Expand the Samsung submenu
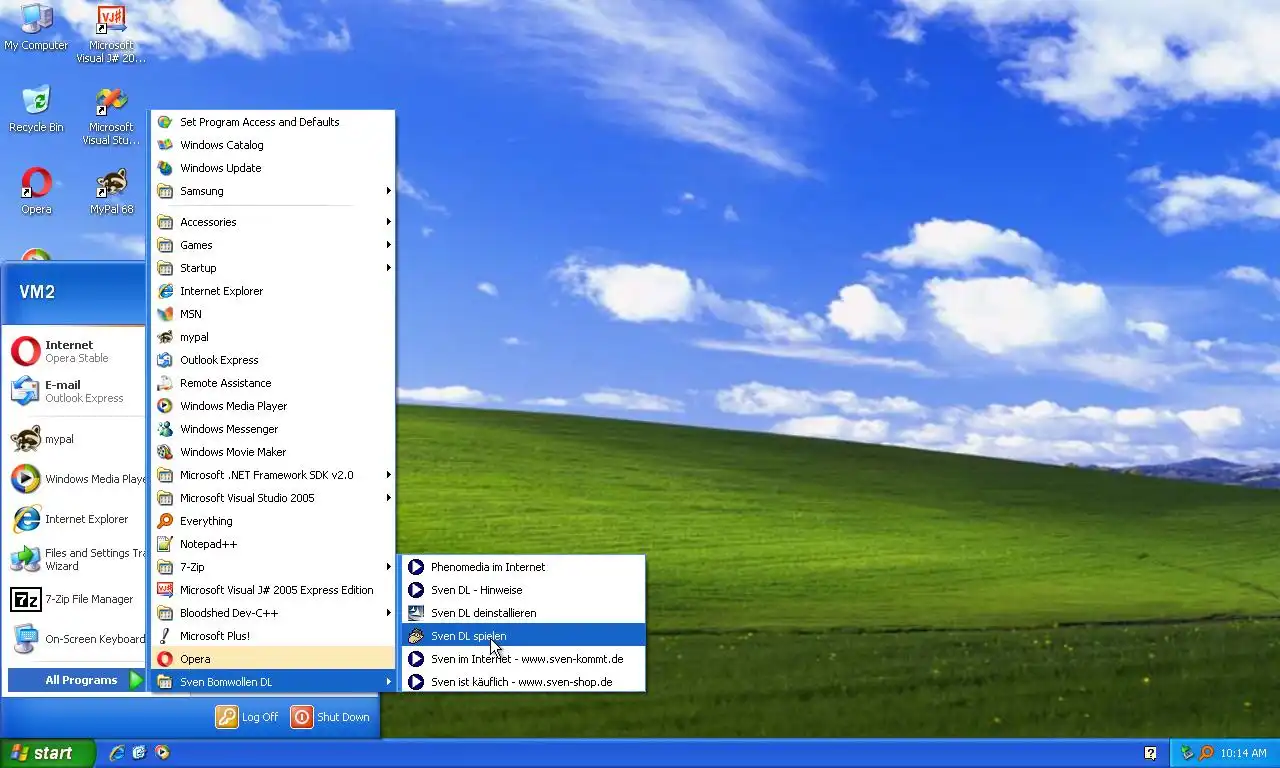 pos(273,191)
